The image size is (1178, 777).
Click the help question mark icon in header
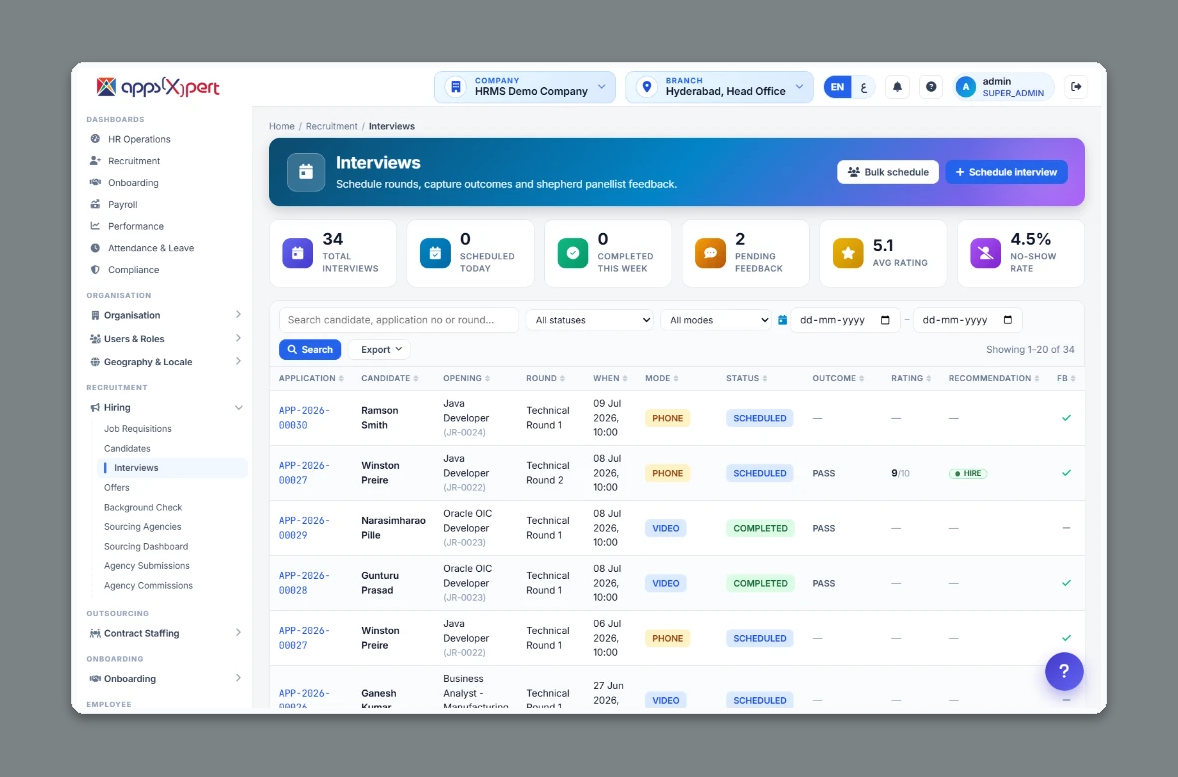click(x=931, y=87)
